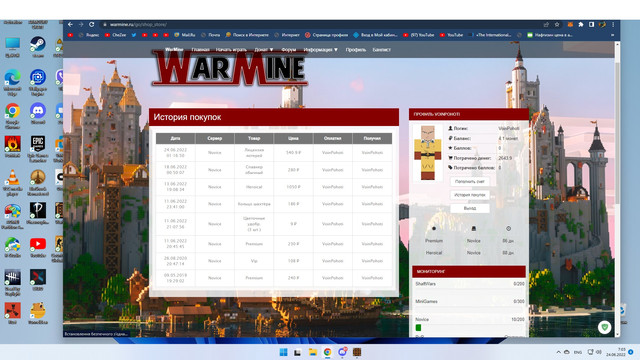
Task: Open the YouTube shortcut on the desktop
Action: (38, 246)
